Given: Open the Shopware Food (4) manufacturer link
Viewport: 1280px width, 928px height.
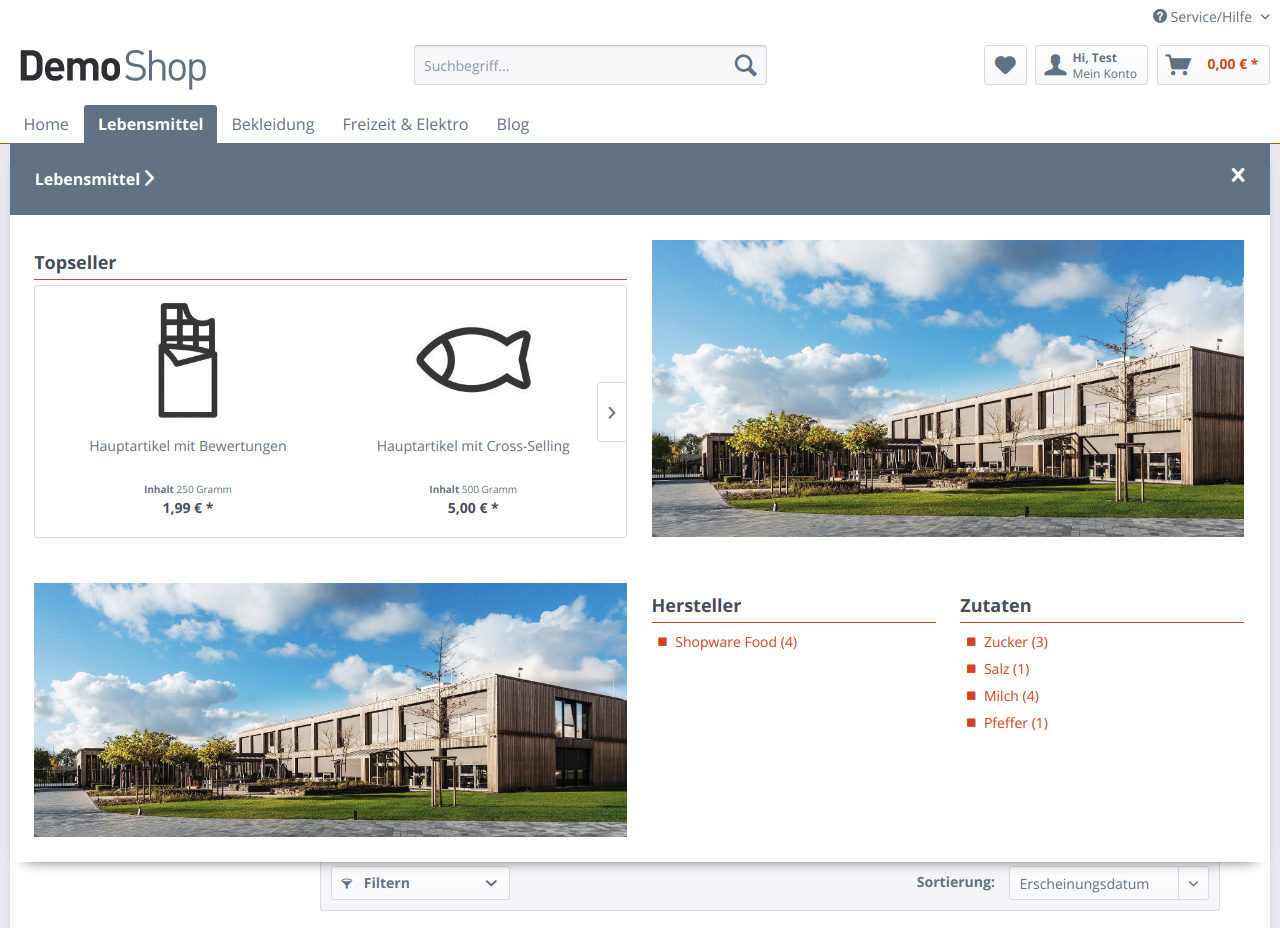Looking at the screenshot, I should (x=735, y=642).
